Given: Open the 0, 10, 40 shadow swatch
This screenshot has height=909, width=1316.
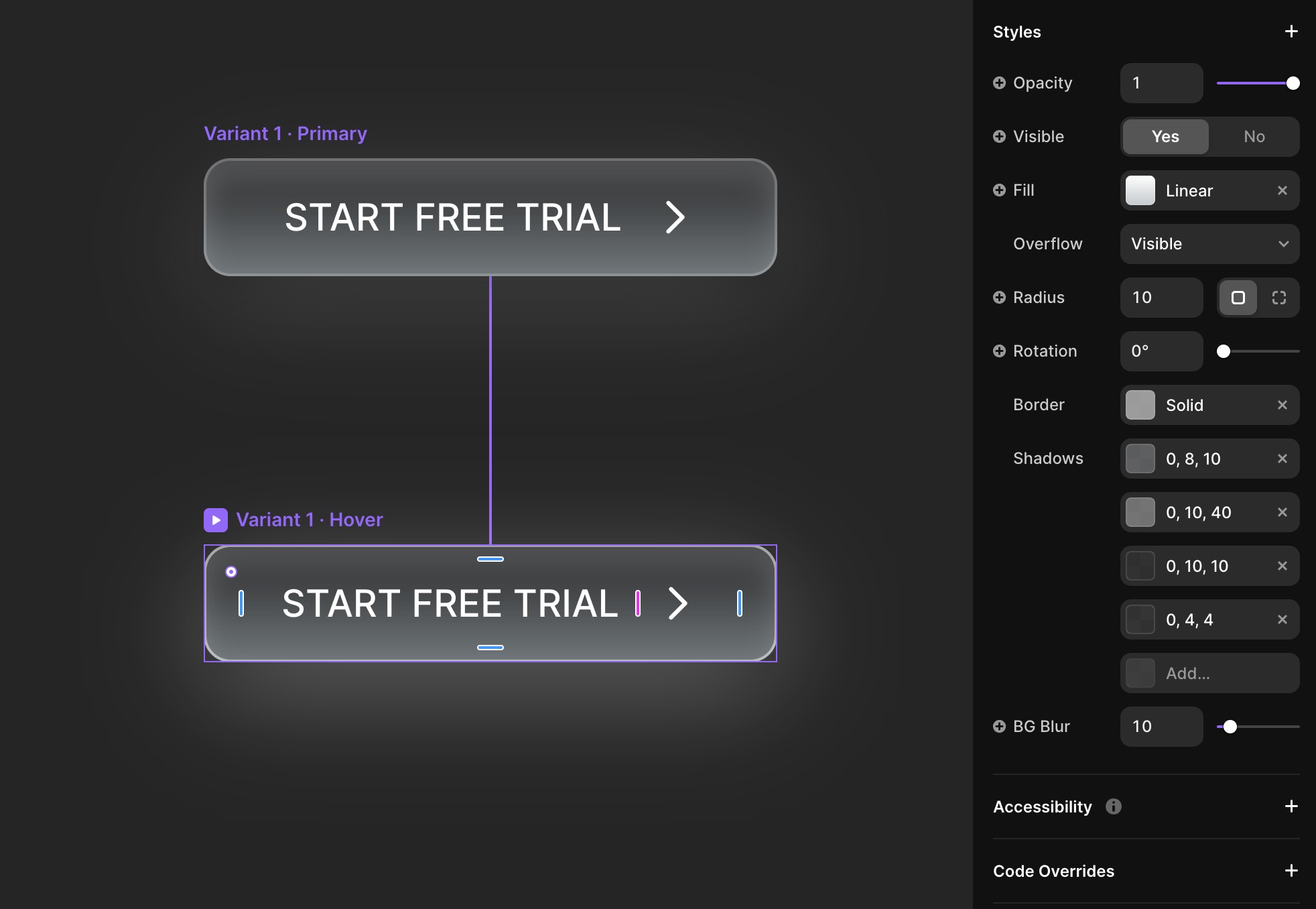Looking at the screenshot, I should [1140, 512].
